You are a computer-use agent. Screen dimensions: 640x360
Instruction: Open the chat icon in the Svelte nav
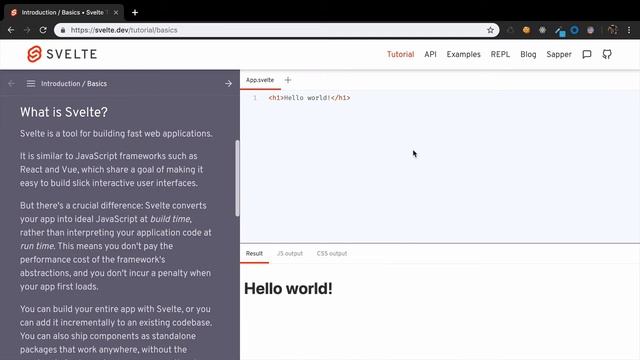[x=587, y=54]
